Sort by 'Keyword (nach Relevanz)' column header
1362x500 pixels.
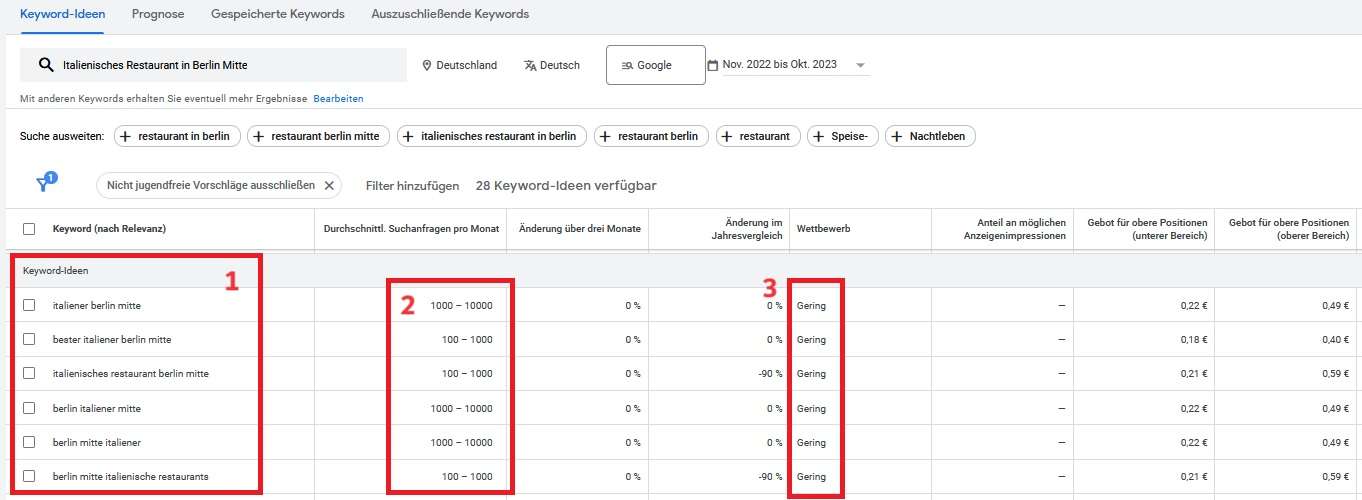(109, 229)
